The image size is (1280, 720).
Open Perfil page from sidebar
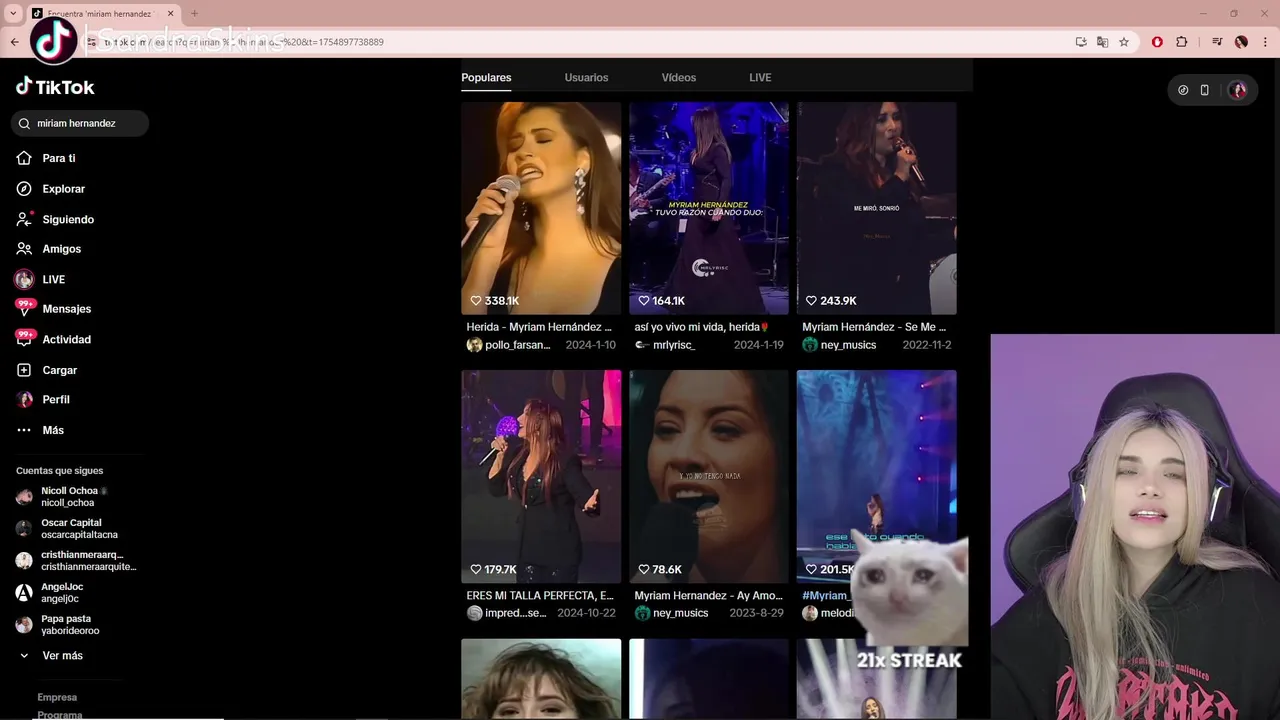click(x=43, y=400)
